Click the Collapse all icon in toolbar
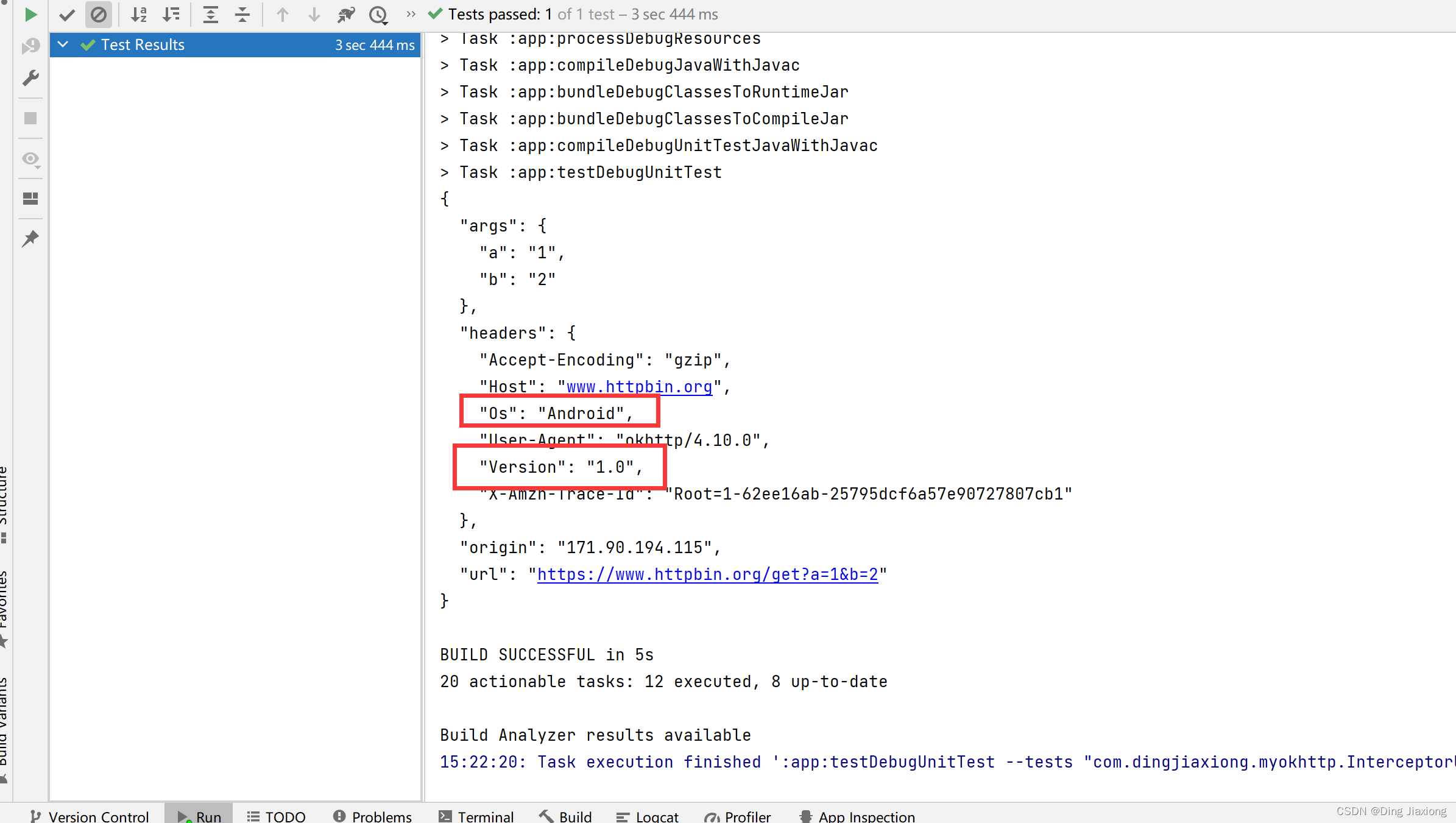This screenshot has height=823, width=1456. (x=244, y=14)
